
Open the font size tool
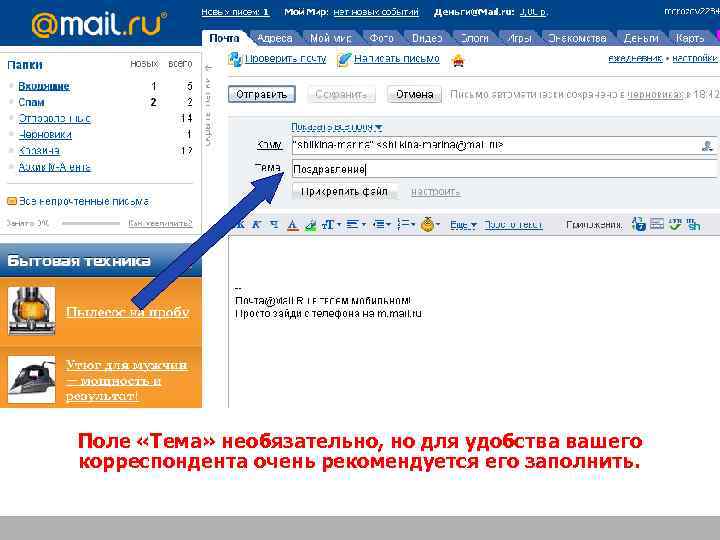click(x=328, y=225)
